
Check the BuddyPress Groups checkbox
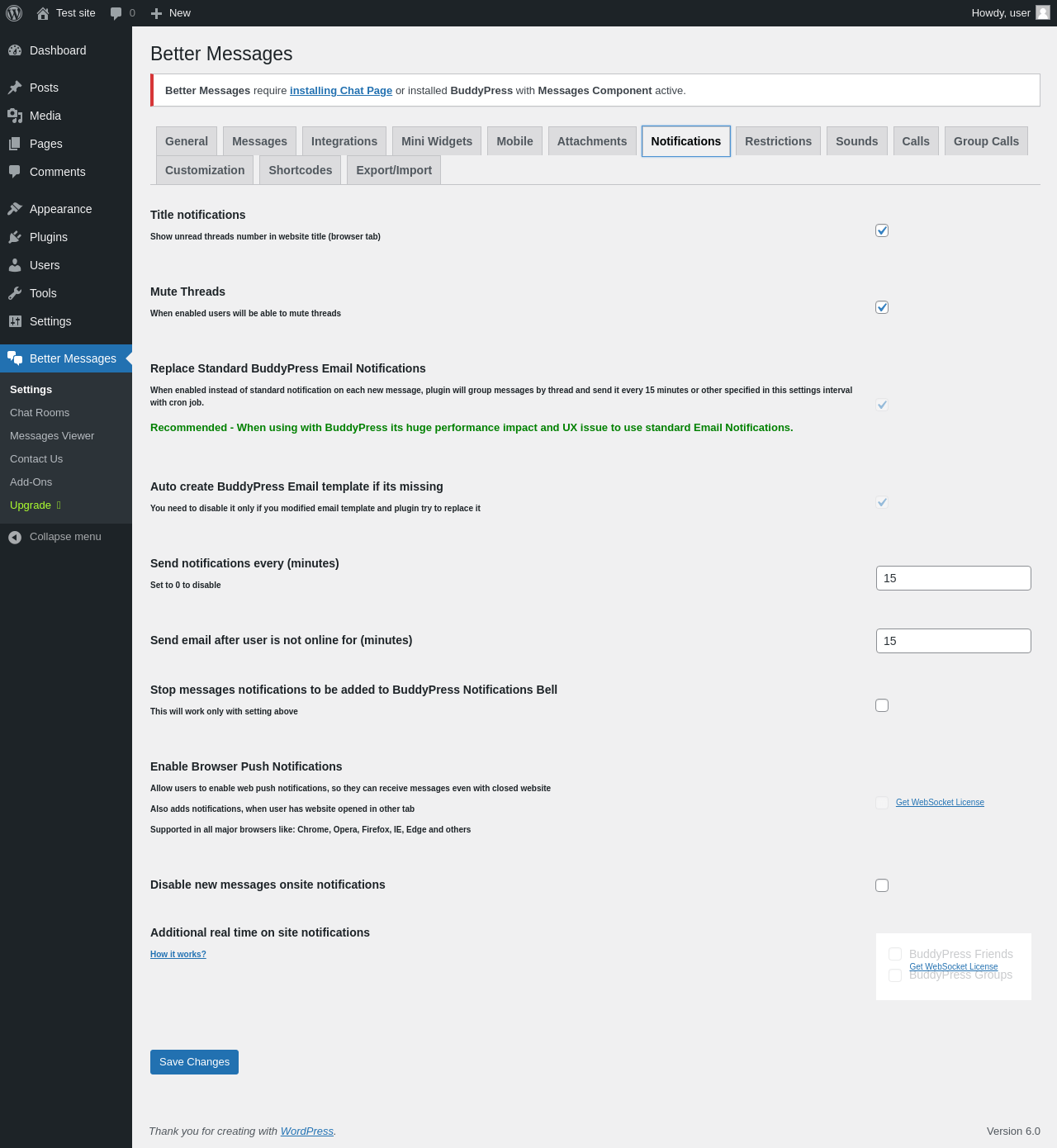click(x=895, y=975)
